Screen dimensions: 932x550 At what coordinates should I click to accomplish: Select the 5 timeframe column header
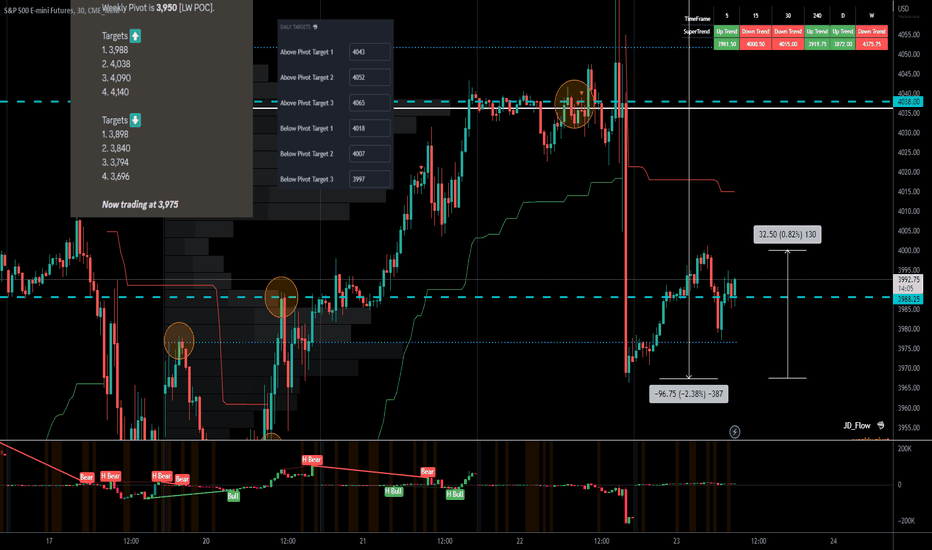(x=726, y=16)
